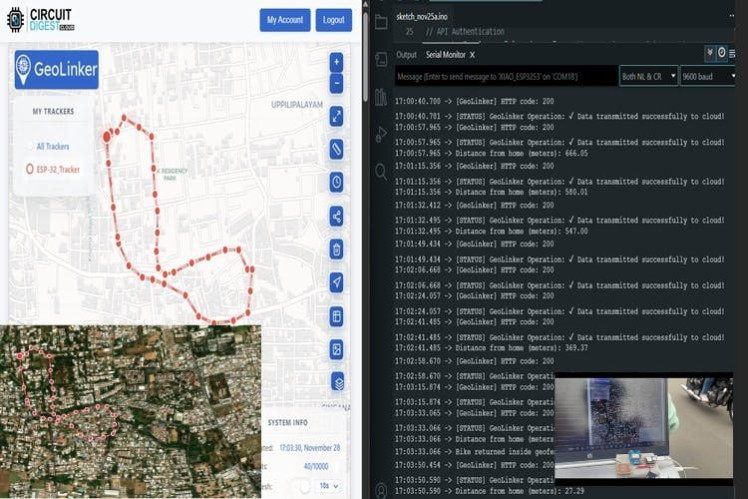Select the sketch_nov25a.ino file tab

[430, 17]
